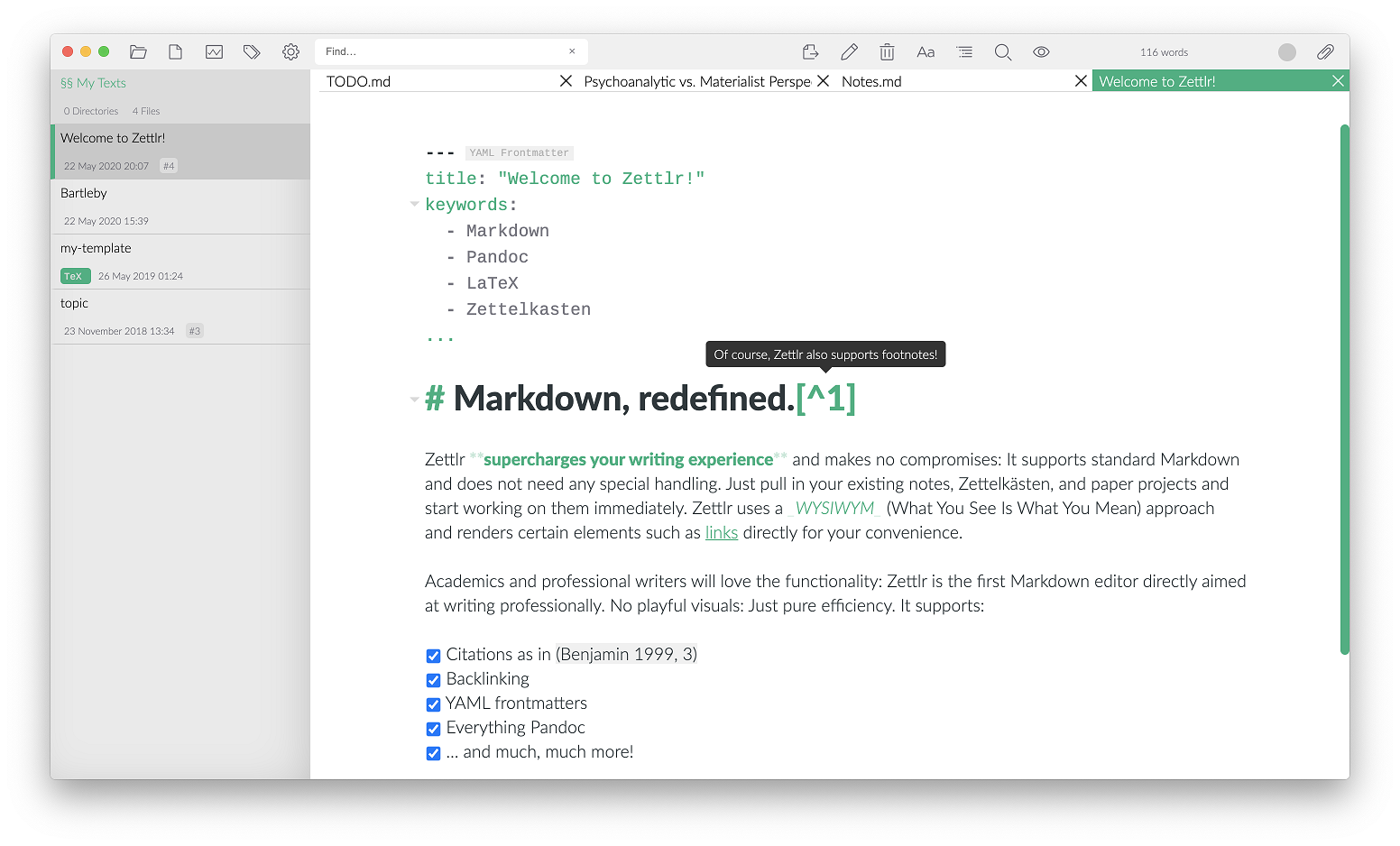Click the 22 May 2020 15:39 date

[x=106, y=221]
